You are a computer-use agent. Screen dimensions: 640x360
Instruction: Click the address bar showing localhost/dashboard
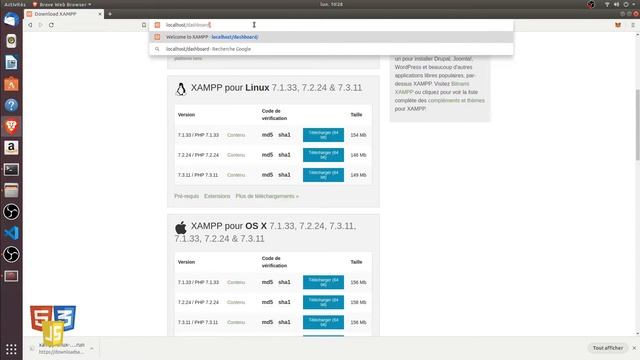331,25
